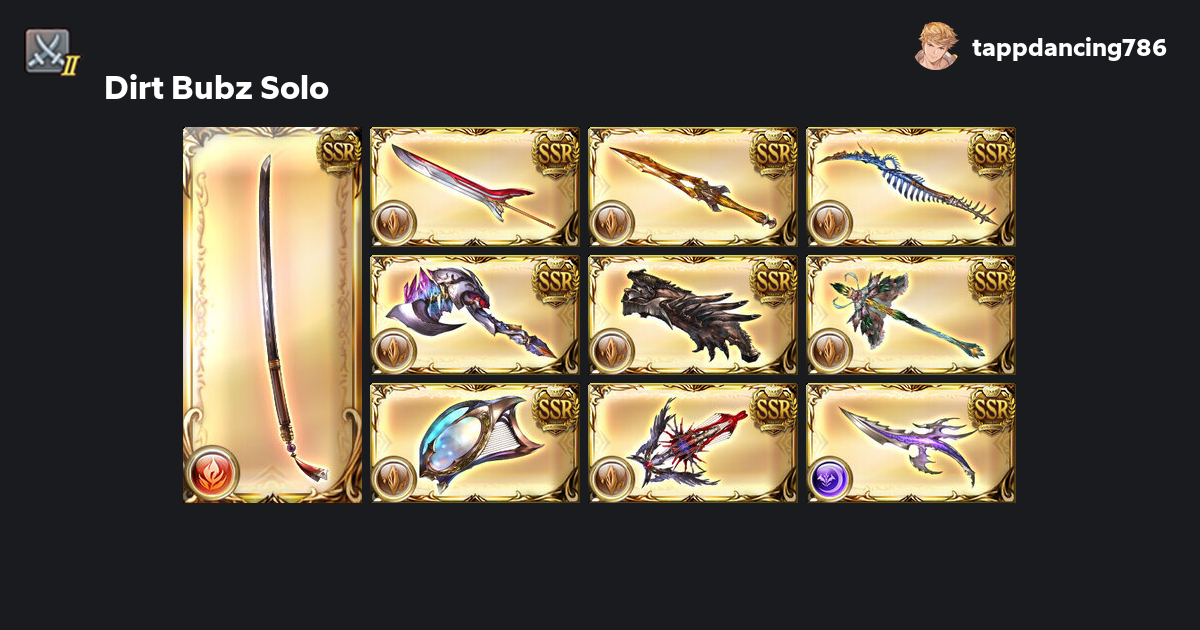The width and height of the screenshot is (1200, 630).
Task: Select the main katana weapon card
Action: 272,314
